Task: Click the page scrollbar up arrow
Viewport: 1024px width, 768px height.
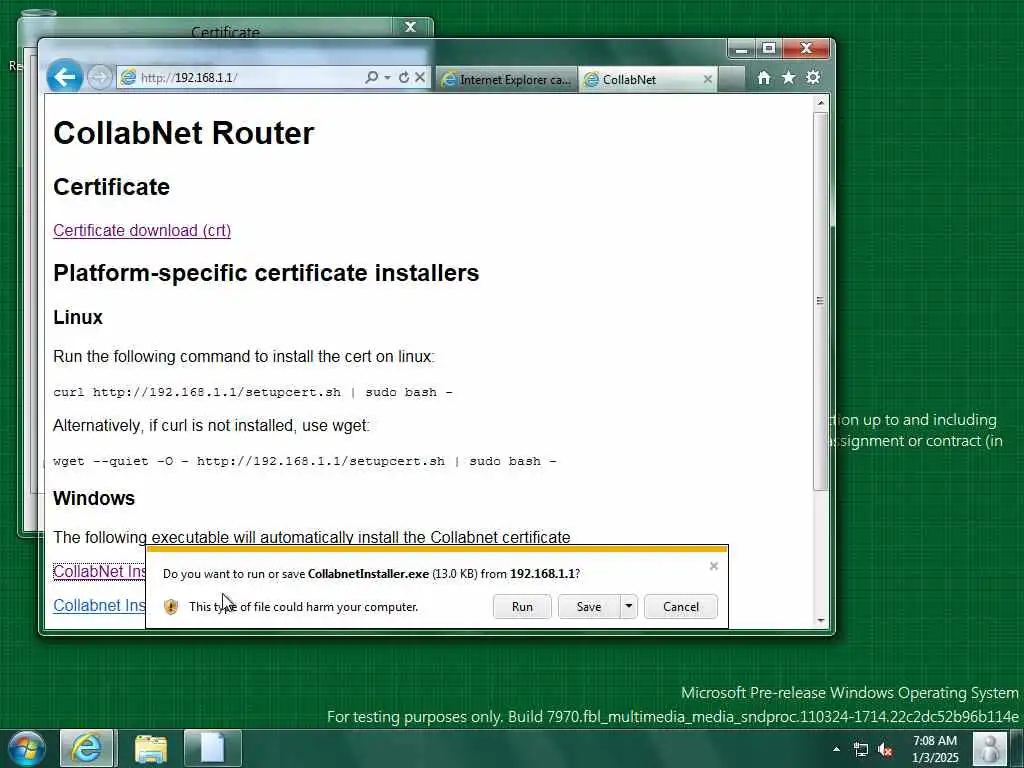Action: point(821,103)
